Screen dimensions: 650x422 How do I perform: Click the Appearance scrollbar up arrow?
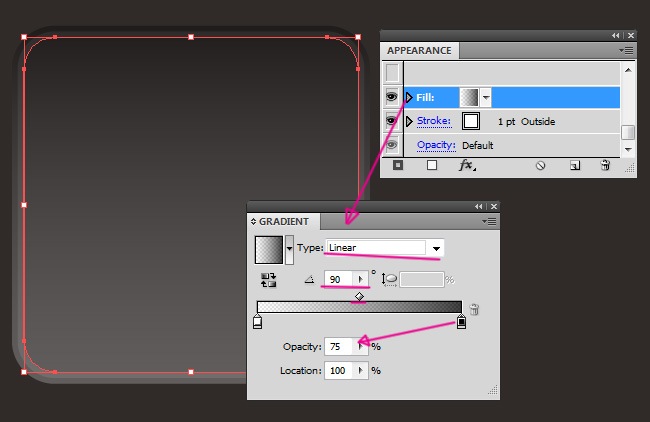[x=628, y=70]
